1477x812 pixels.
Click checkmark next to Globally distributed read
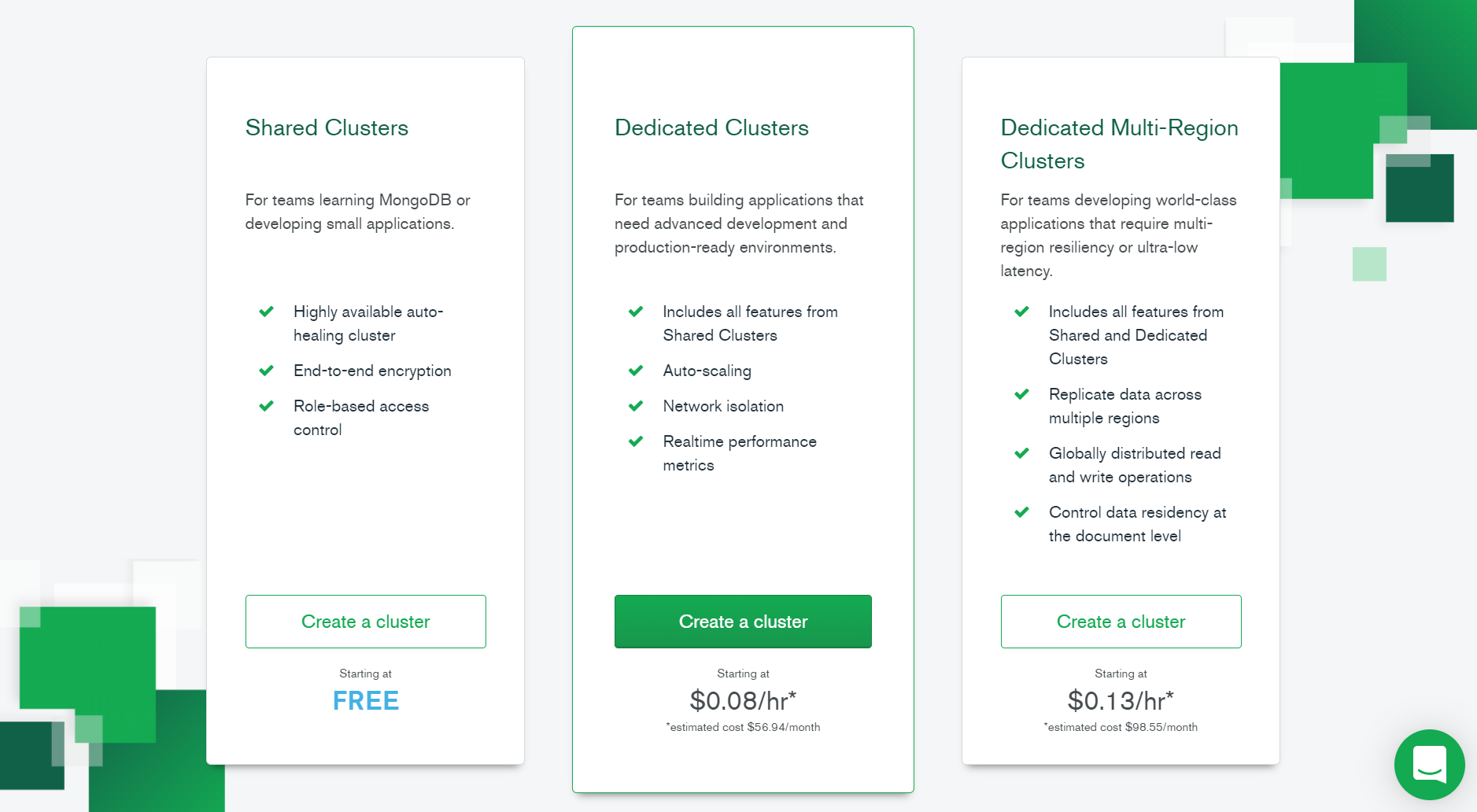tap(1021, 453)
